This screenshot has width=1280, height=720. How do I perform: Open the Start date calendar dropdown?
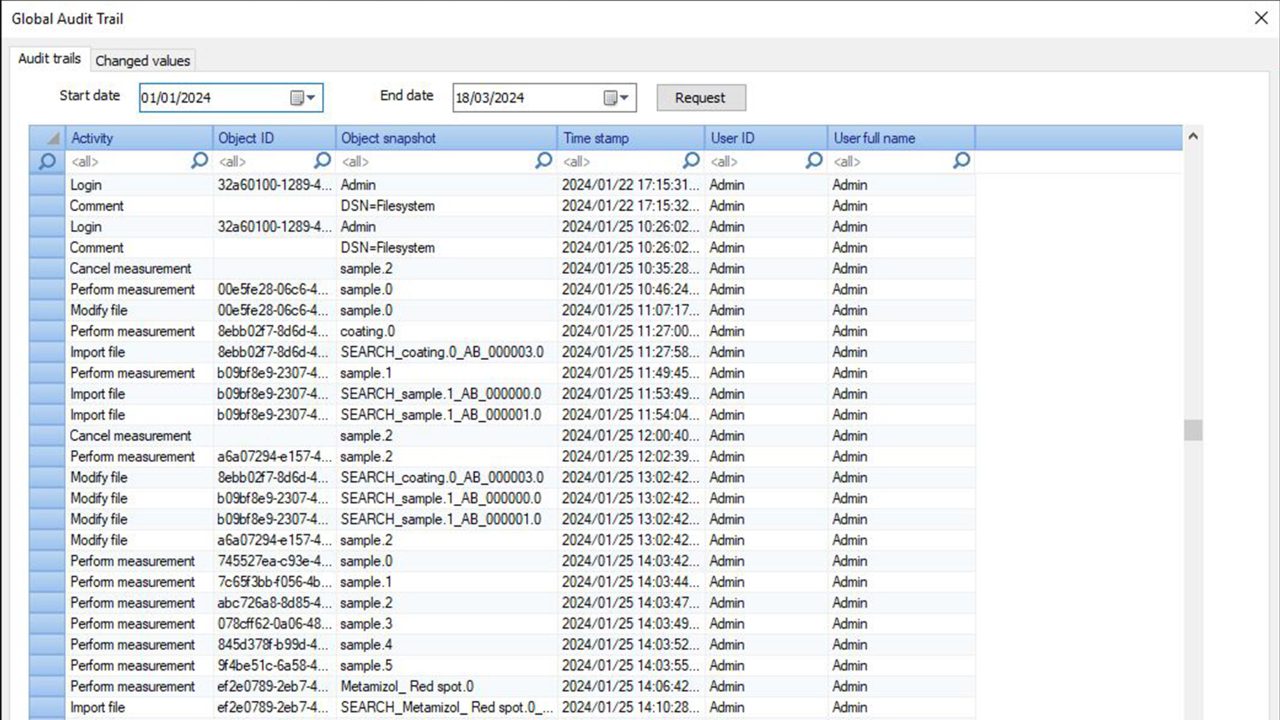click(x=303, y=97)
